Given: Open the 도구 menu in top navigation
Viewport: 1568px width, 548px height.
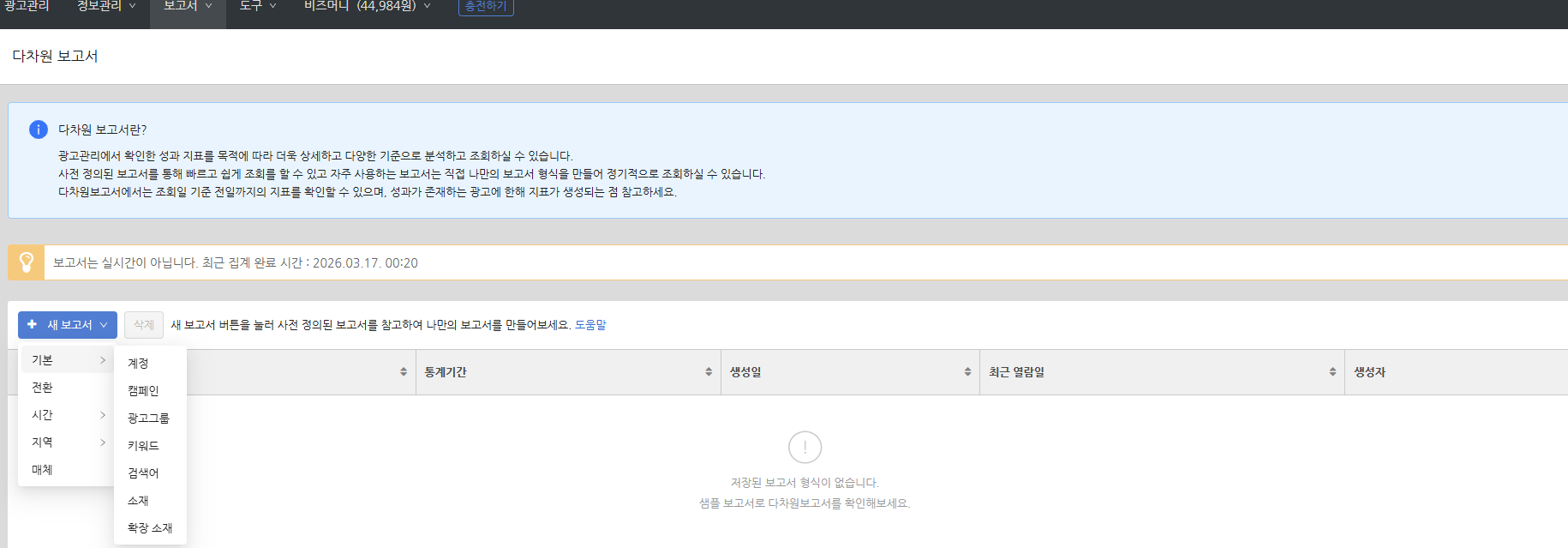Looking at the screenshot, I should 257,7.
